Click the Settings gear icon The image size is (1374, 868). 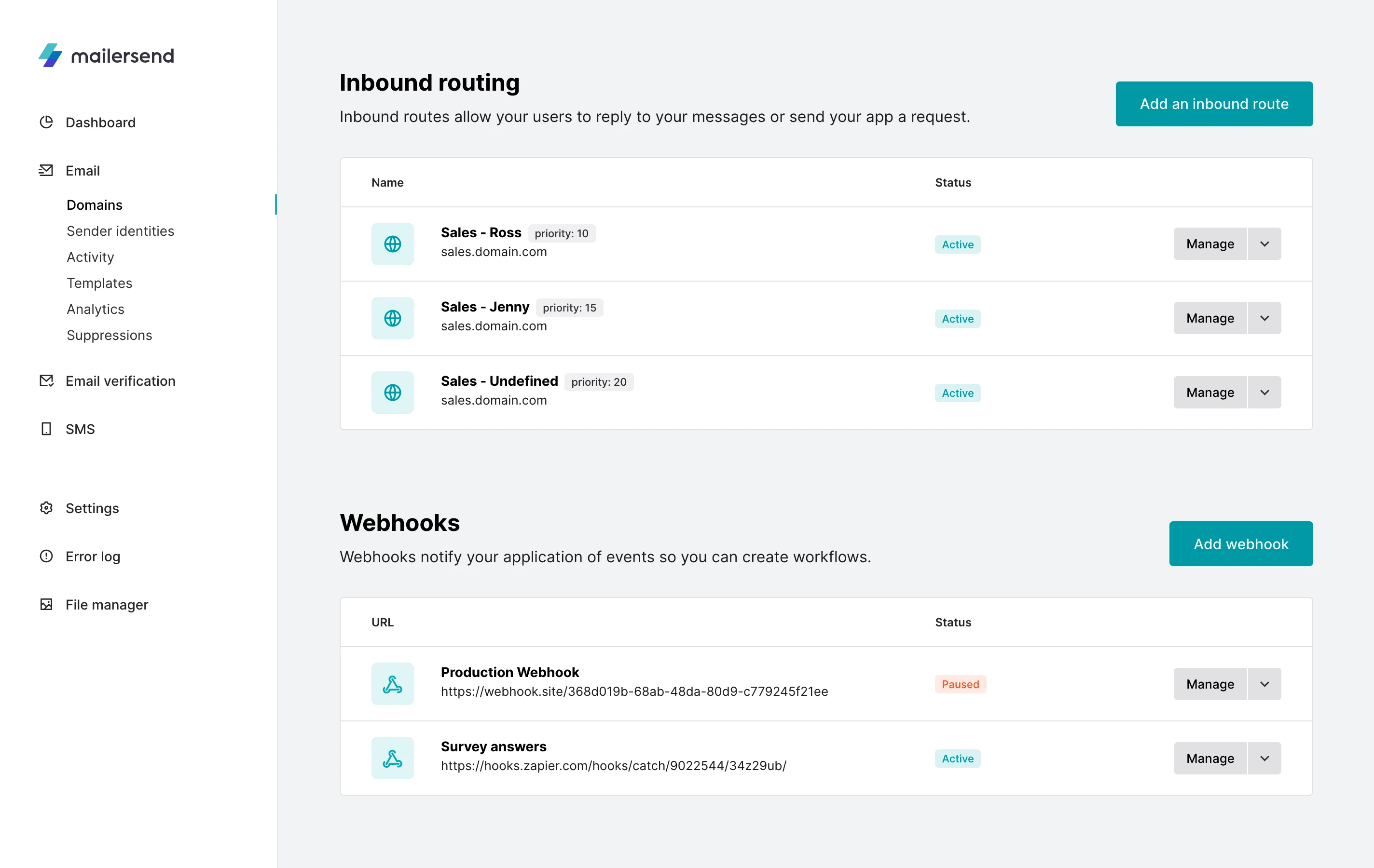pyautogui.click(x=46, y=508)
